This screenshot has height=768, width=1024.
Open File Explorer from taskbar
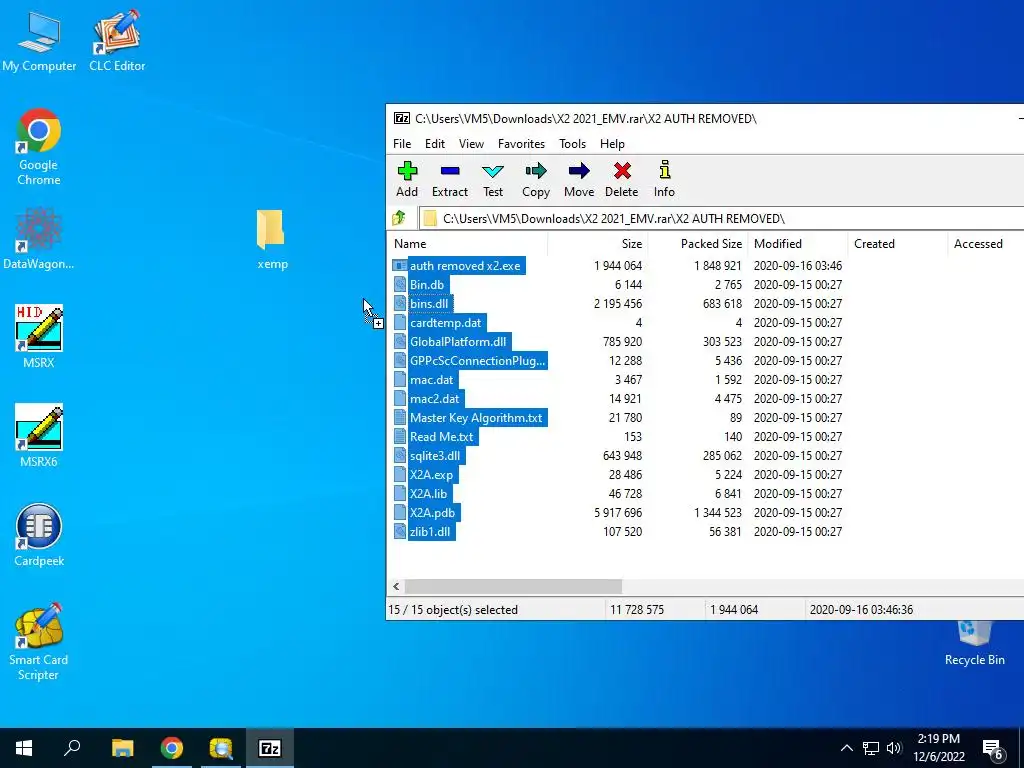[x=122, y=748]
